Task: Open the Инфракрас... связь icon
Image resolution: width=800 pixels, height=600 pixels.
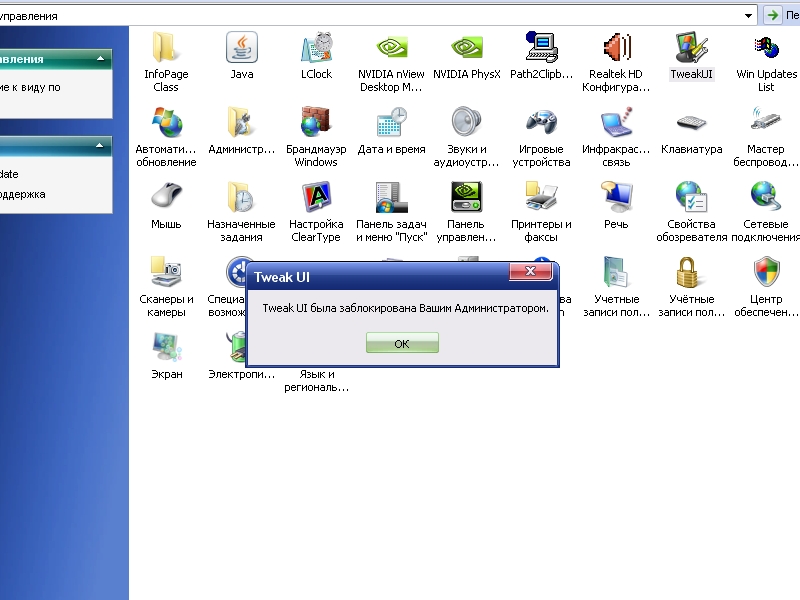Action: (616, 122)
